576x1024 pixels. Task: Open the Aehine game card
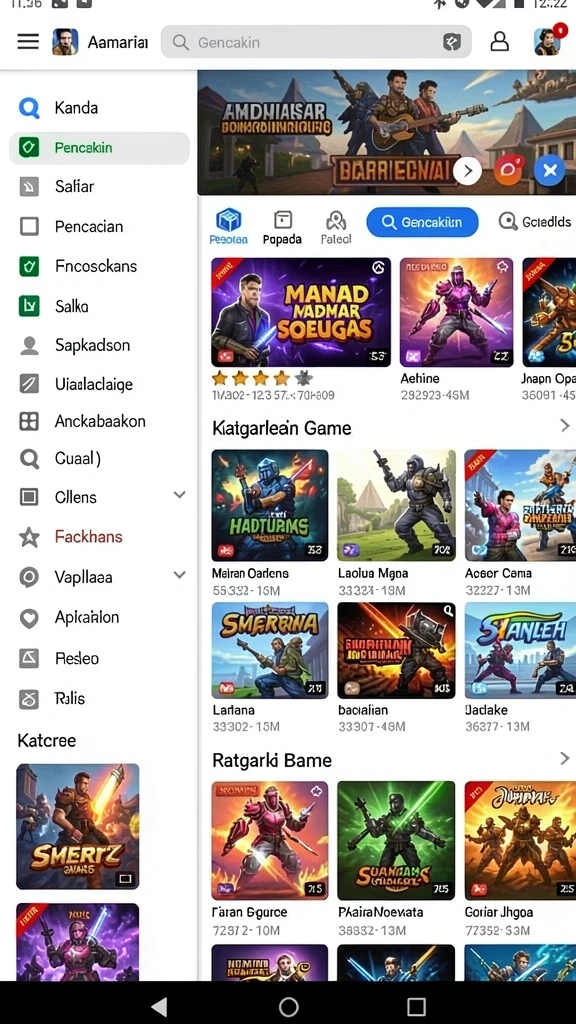(x=456, y=312)
